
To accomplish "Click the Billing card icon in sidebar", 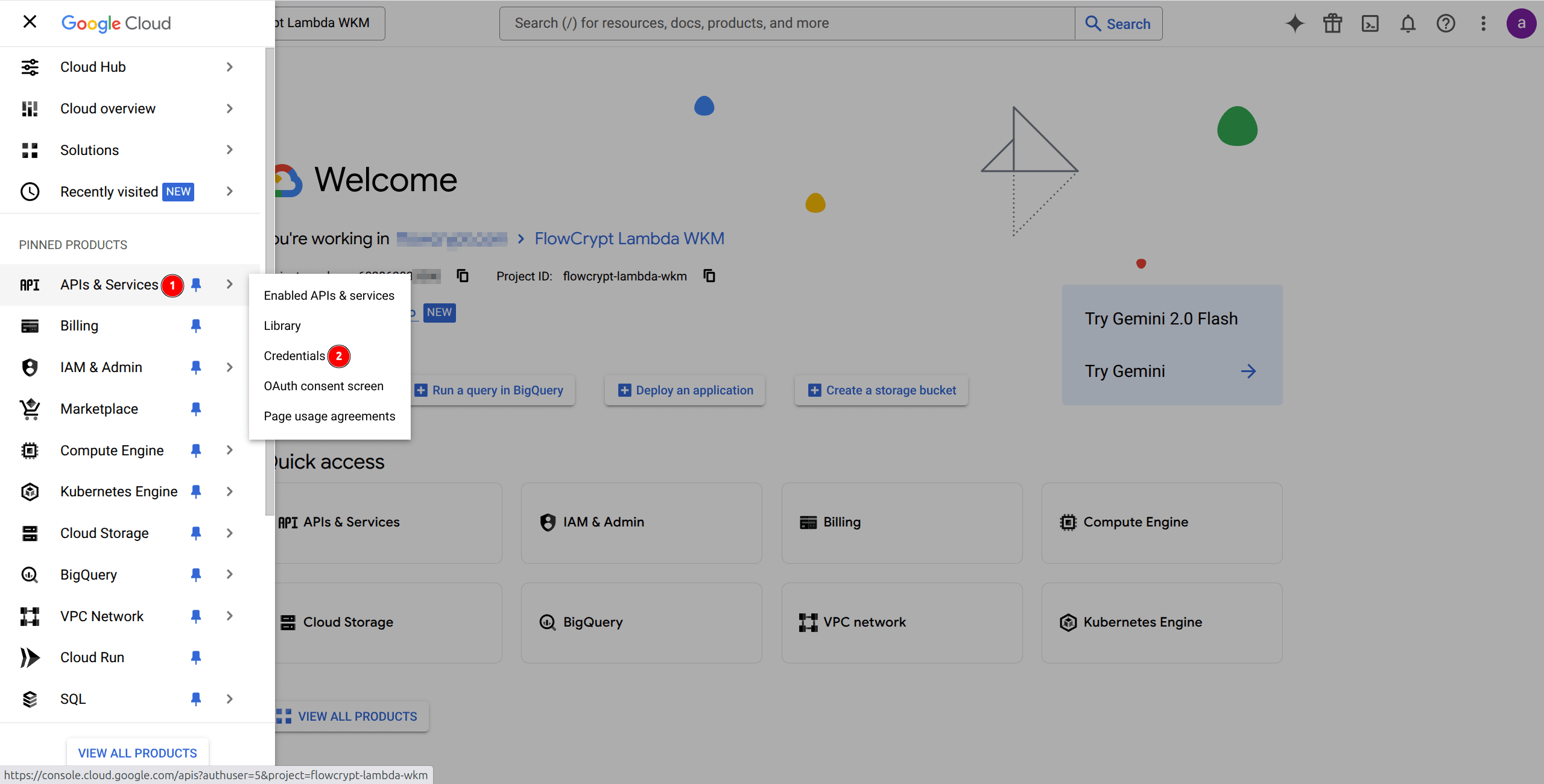I will (30, 326).
